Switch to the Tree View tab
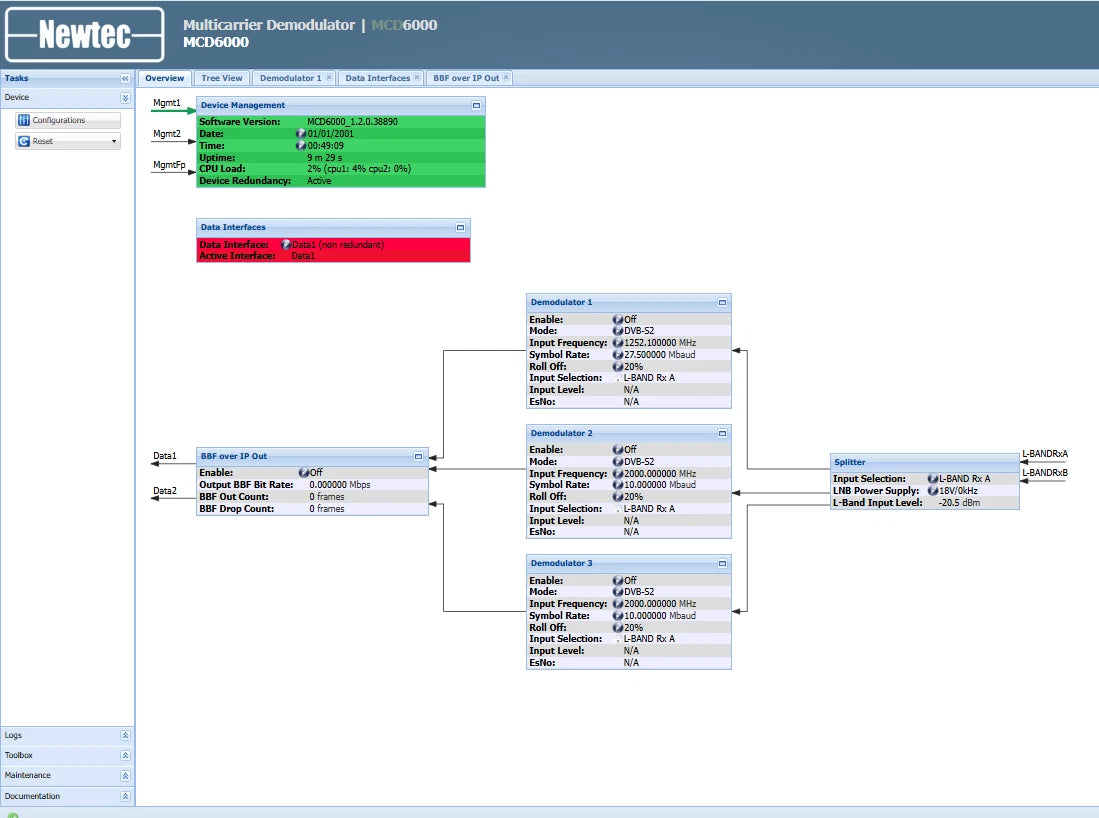This screenshot has height=818, width=1099. tap(221, 78)
